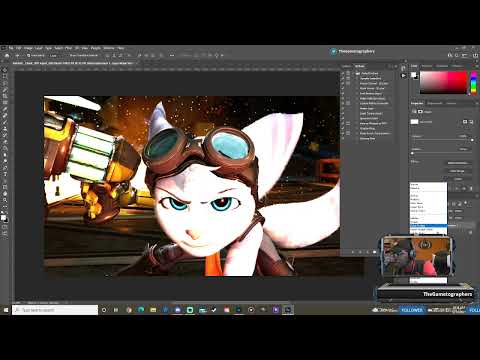The width and height of the screenshot is (480, 360).
Task: Select the Move tool
Action: tap(5, 70)
